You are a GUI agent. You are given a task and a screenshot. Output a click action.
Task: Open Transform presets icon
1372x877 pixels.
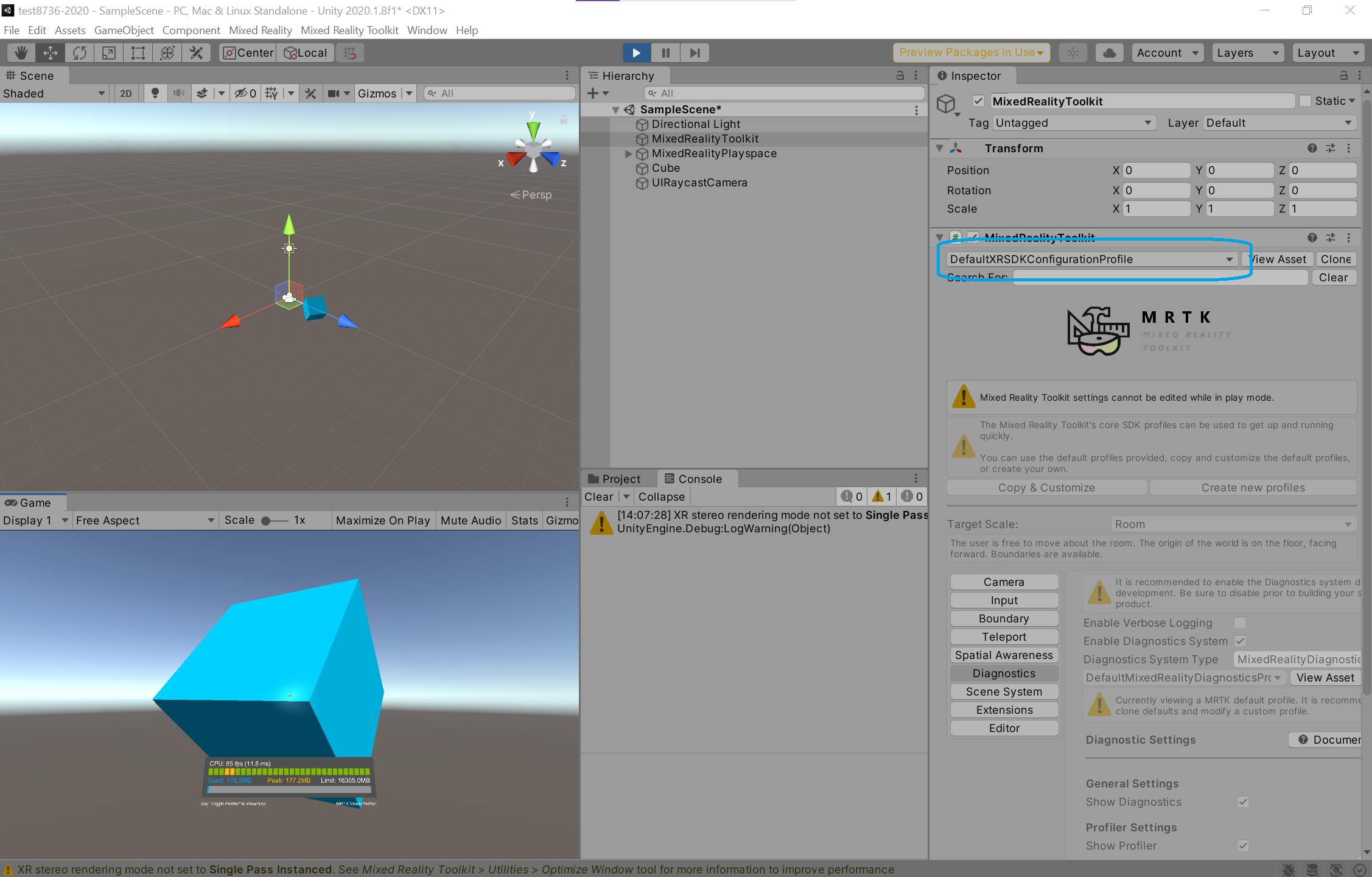[1331, 148]
